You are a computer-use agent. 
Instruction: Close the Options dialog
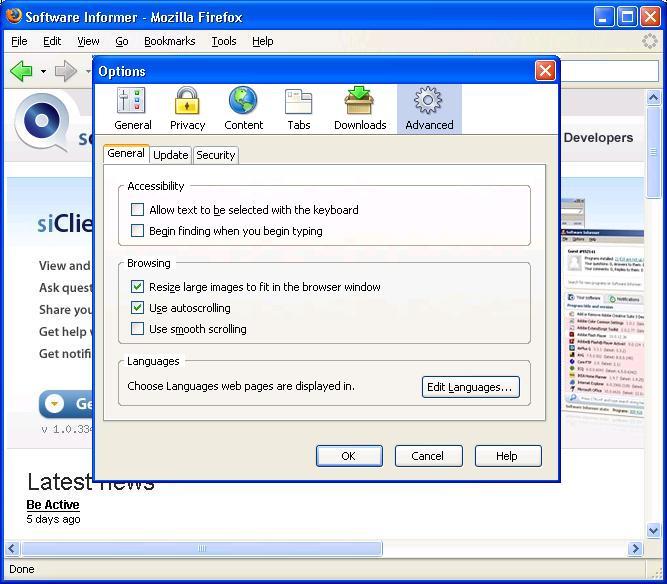click(x=545, y=71)
